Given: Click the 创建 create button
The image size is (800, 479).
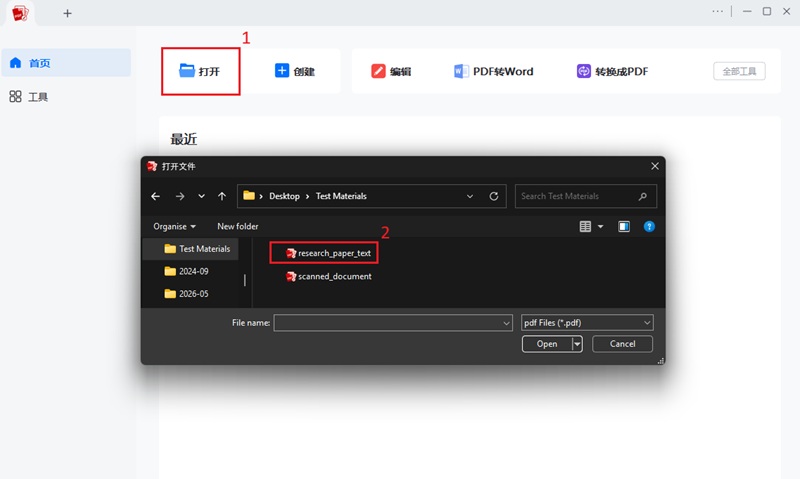Looking at the screenshot, I should click(294, 71).
